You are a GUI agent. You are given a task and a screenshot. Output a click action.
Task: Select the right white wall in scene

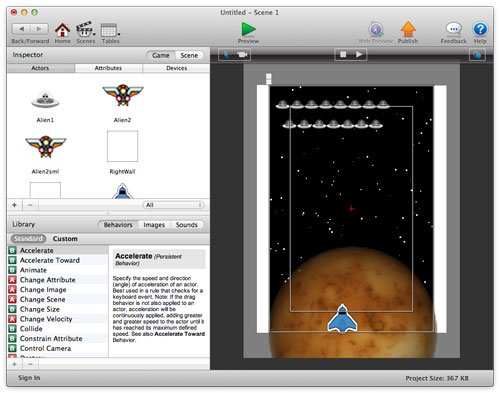pyautogui.click(x=440, y=209)
